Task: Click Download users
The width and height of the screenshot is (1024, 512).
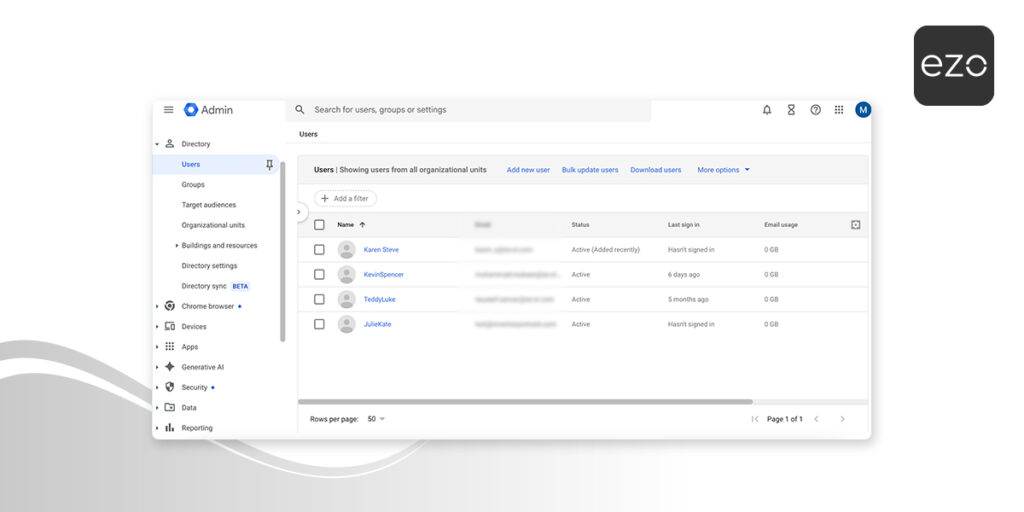Action: pyautogui.click(x=655, y=170)
